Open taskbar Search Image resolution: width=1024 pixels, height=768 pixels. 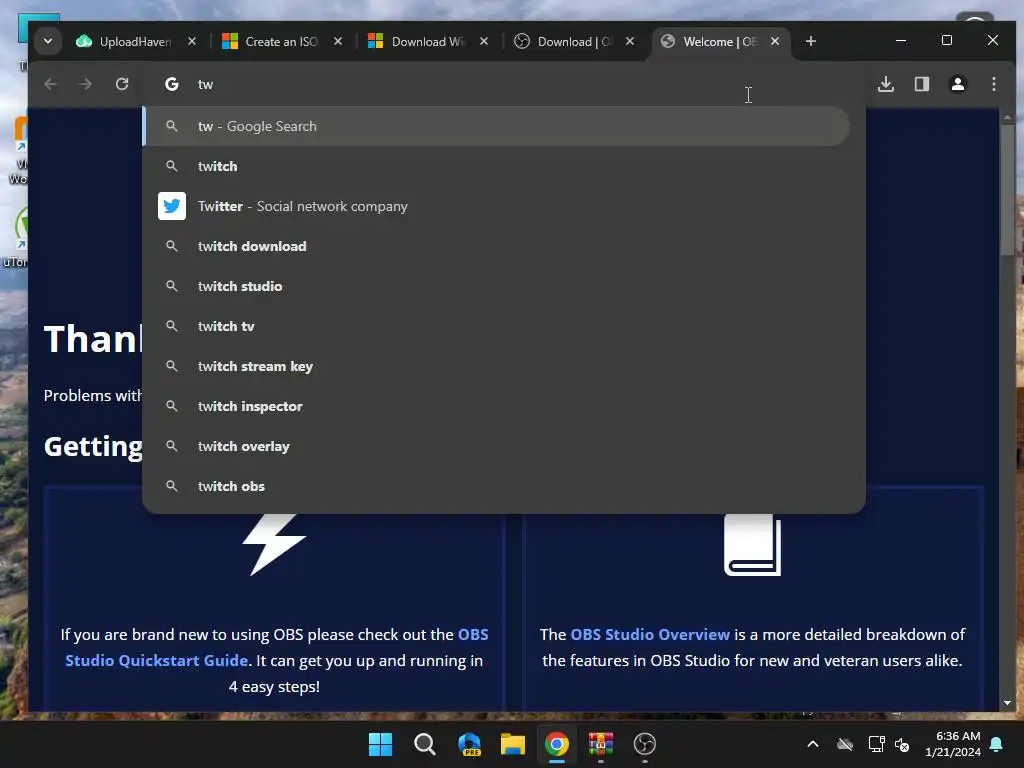(x=424, y=744)
